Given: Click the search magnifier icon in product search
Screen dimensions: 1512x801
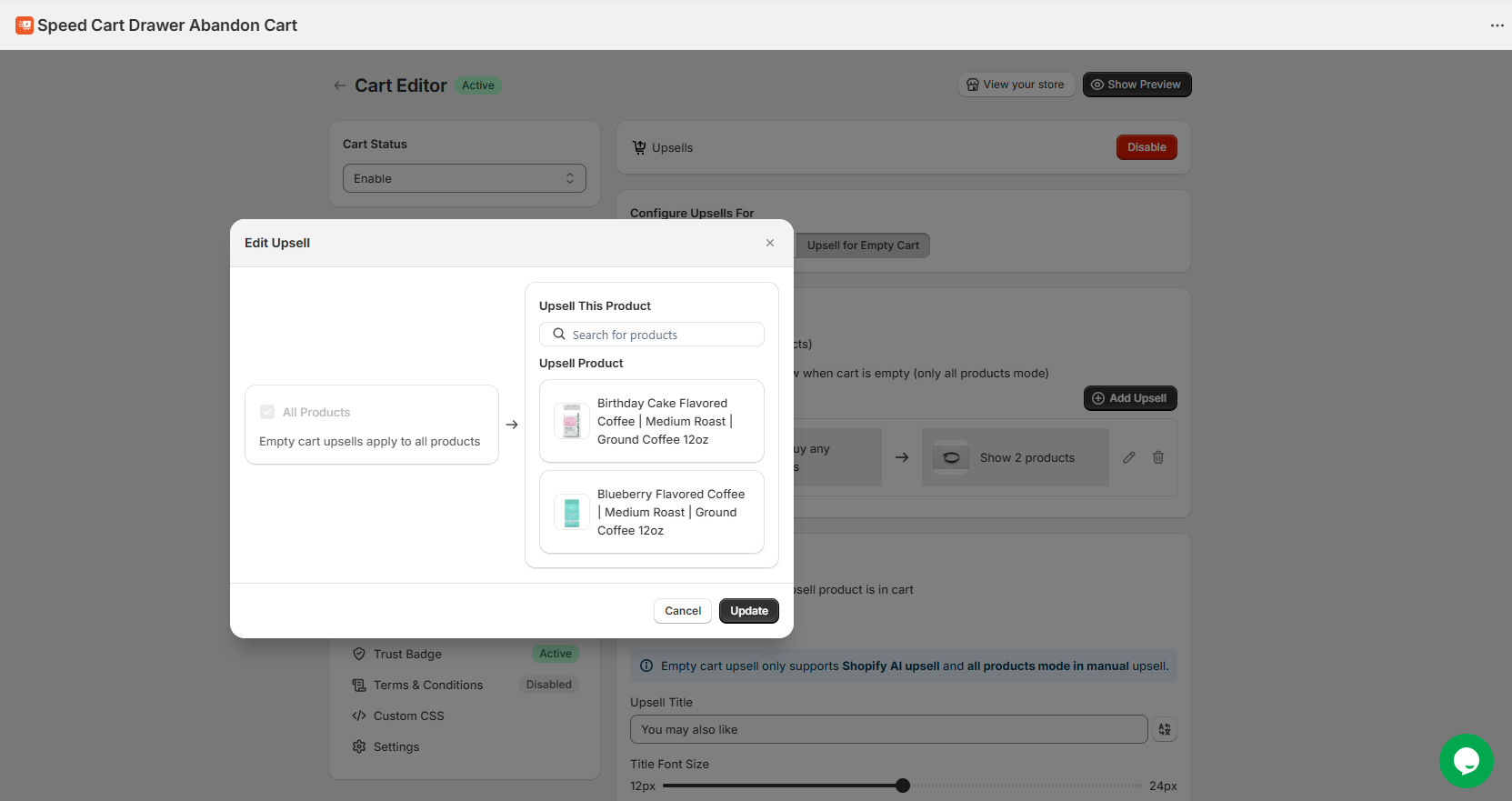Looking at the screenshot, I should [559, 335].
